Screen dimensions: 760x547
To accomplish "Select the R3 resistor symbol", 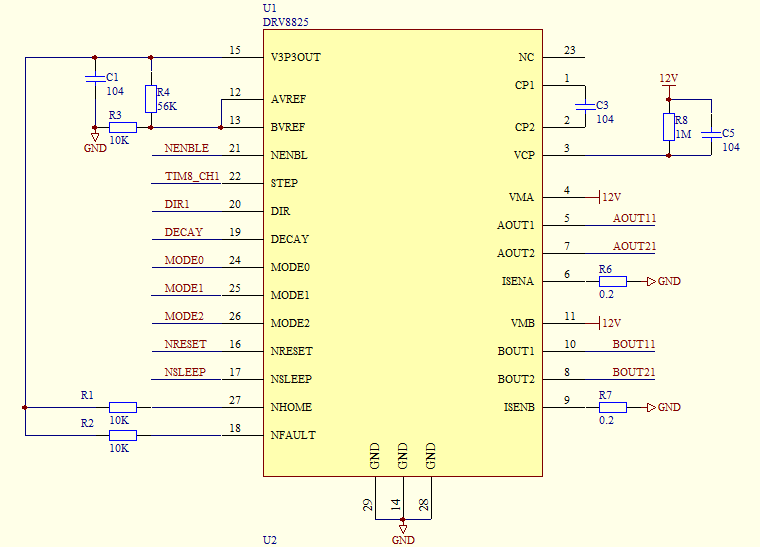I will [123, 127].
